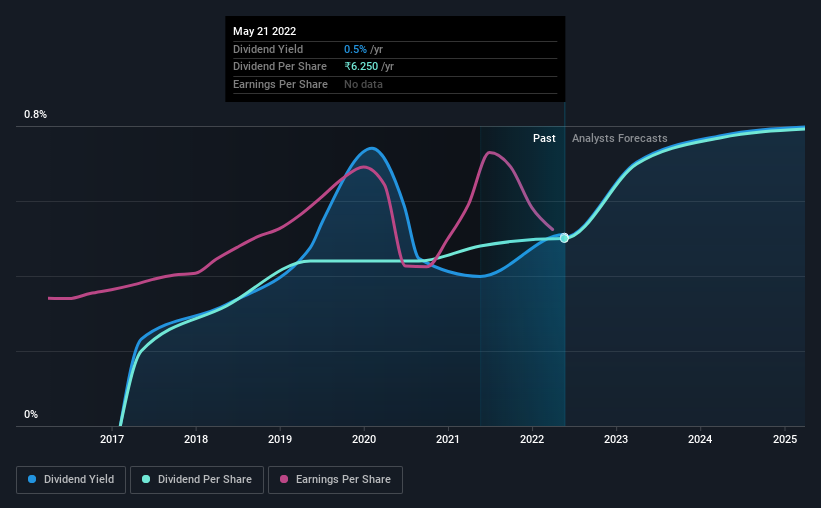Viewport: 821px width, 508px height.
Task: Click the tooltip Earnings Per Share row label
Action: pos(280,84)
